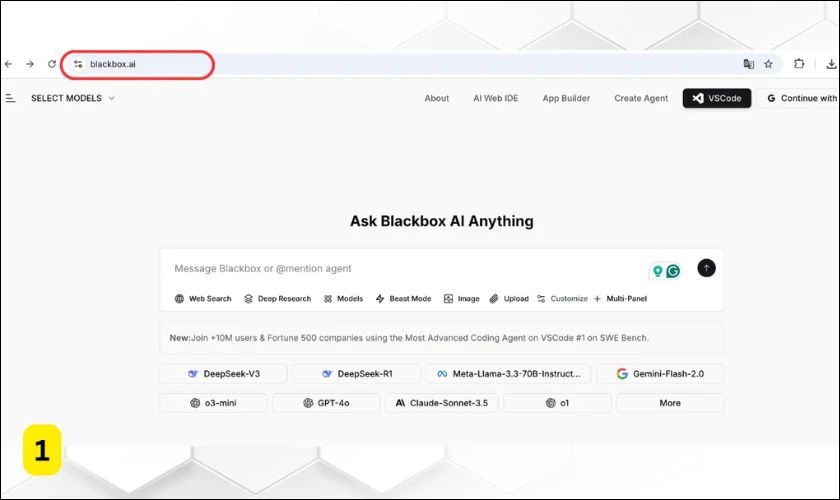The height and width of the screenshot is (500, 840).
Task: Open the Customize settings option
Action: coord(562,298)
